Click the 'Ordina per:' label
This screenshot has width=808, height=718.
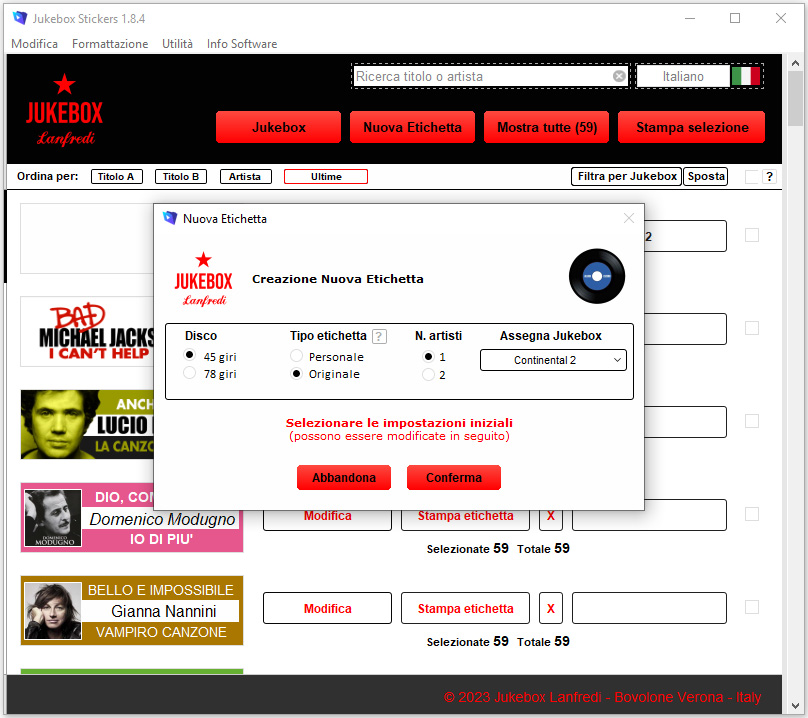click(47, 176)
